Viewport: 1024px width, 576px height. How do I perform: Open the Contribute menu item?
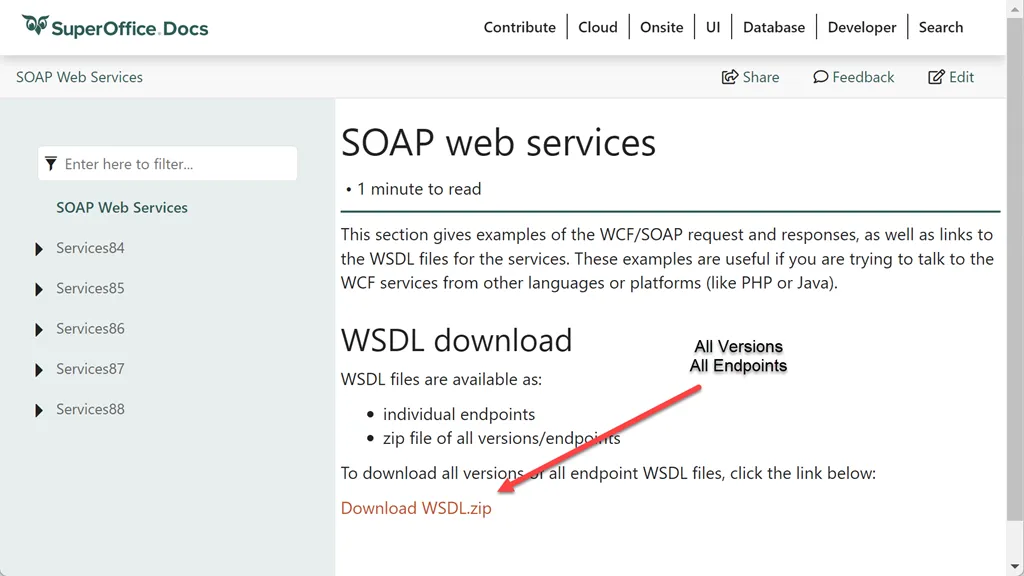point(519,27)
